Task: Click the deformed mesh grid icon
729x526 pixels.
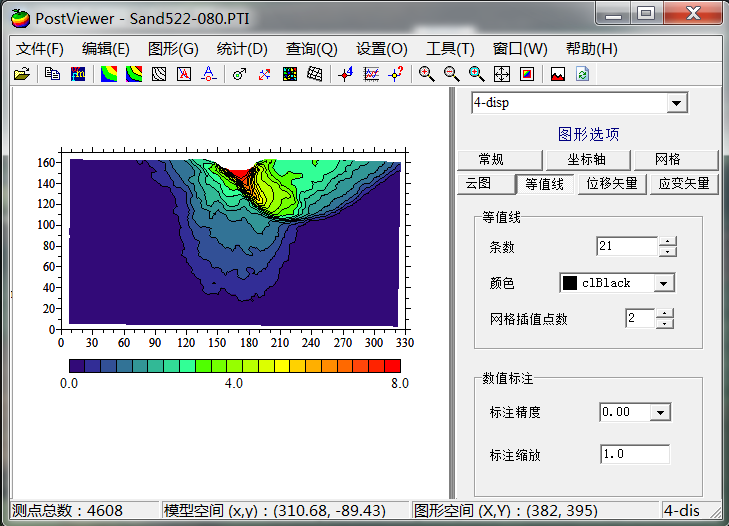Action: coord(315,74)
